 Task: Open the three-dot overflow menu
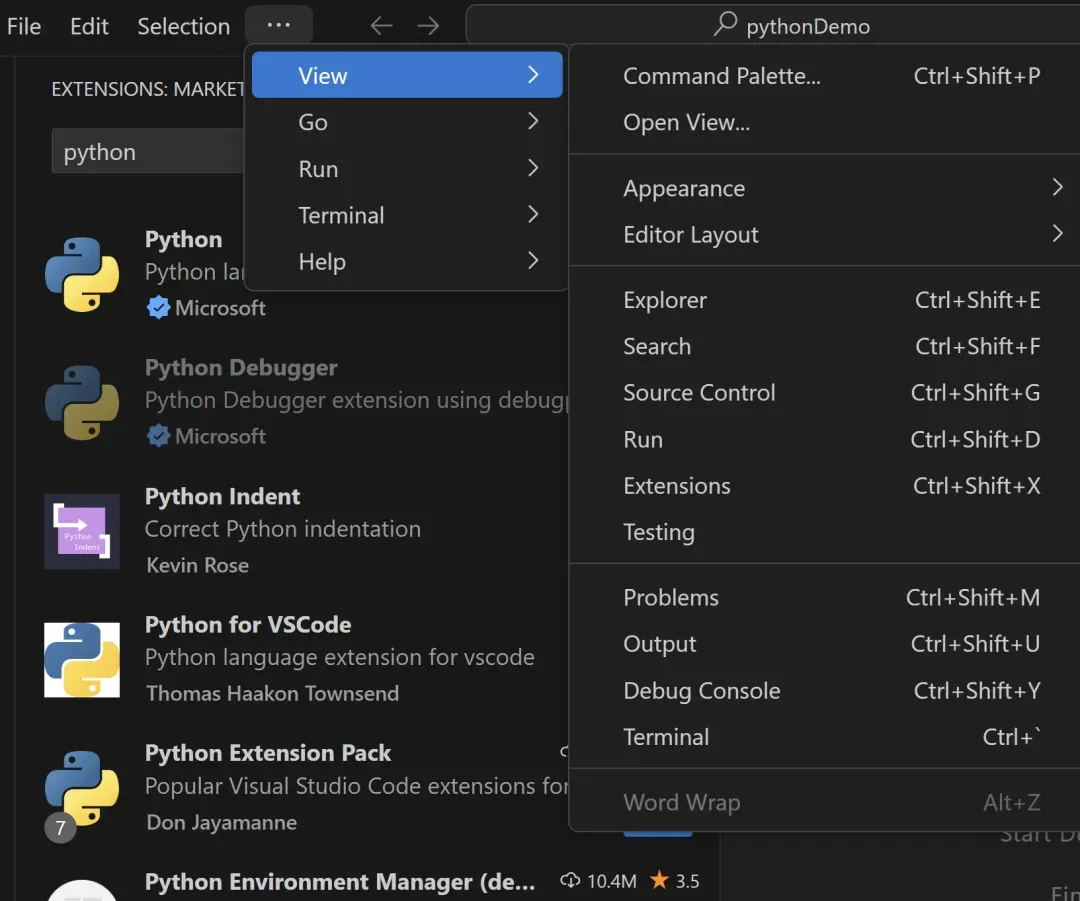[279, 26]
